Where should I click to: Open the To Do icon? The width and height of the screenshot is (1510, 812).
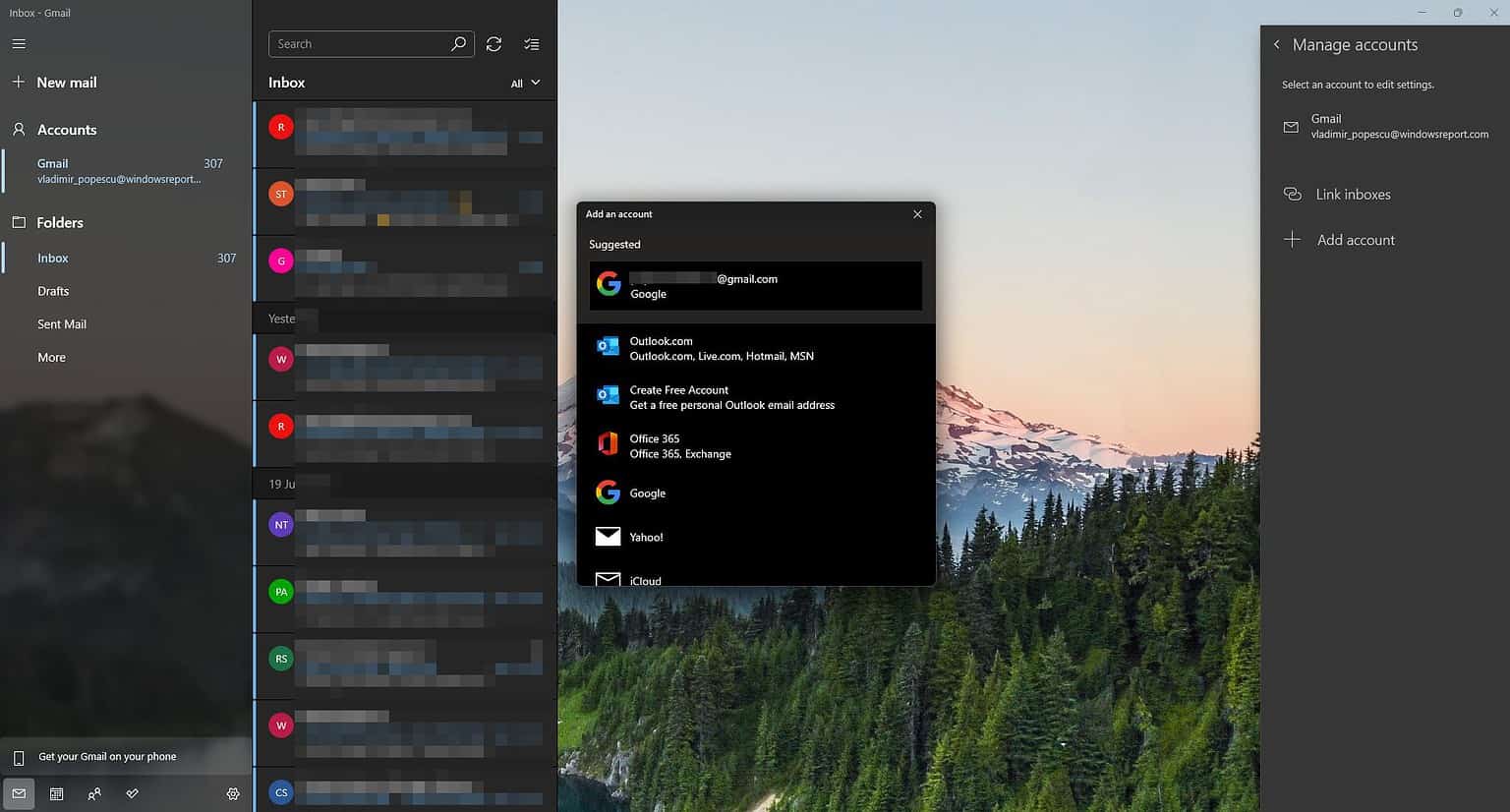[132, 793]
